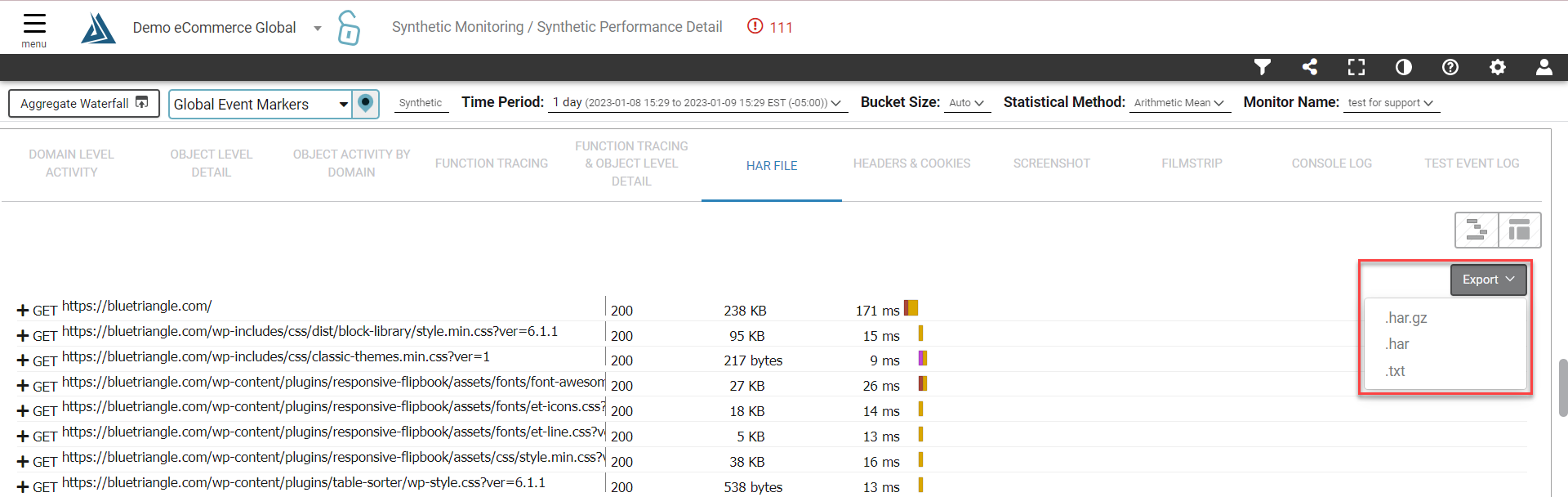The height and width of the screenshot is (497, 1568).
Task: Switch to the Console Log tab
Action: [x=1332, y=163]
